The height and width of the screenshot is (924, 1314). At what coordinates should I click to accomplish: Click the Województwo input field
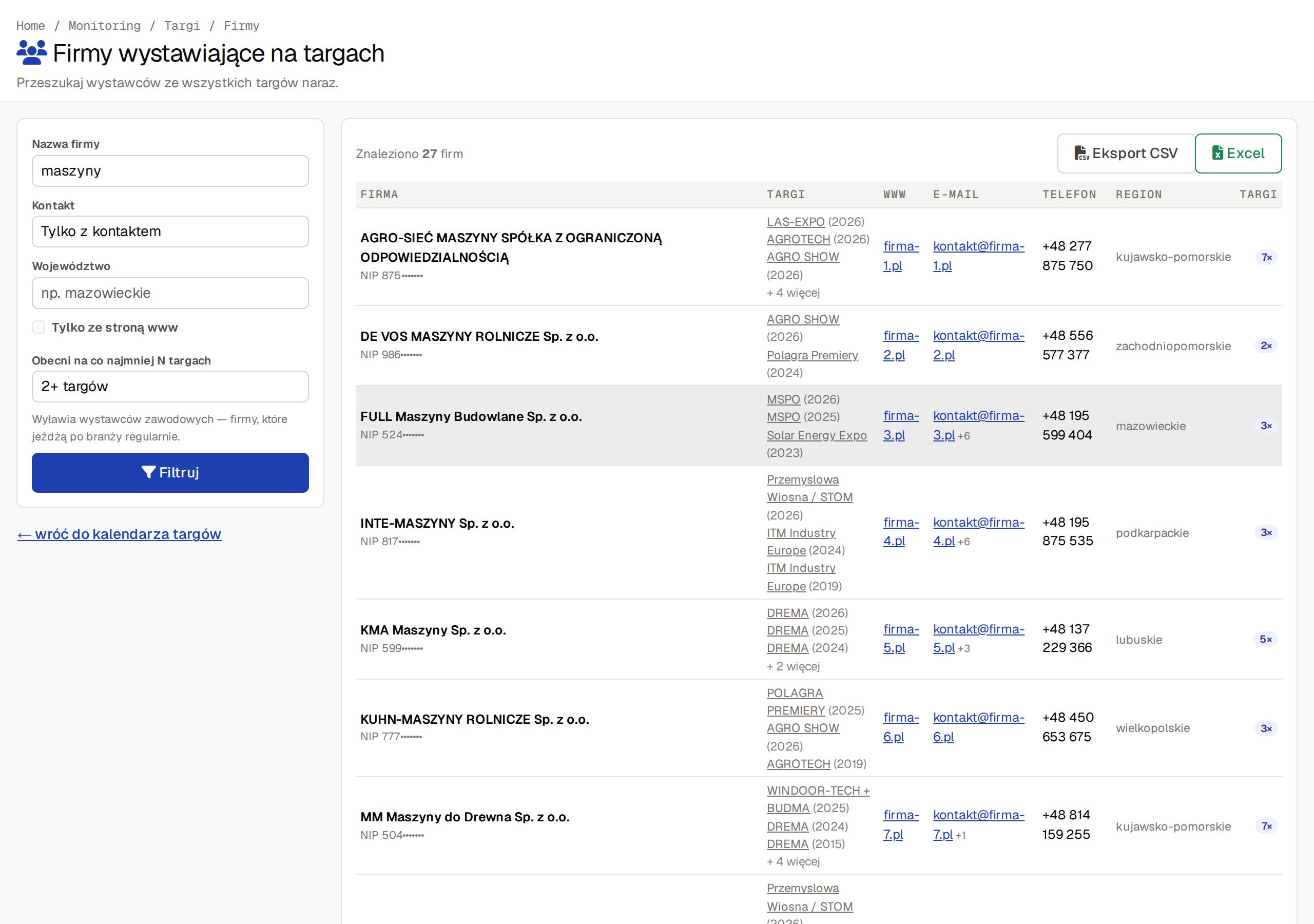(x=170, y=293)
